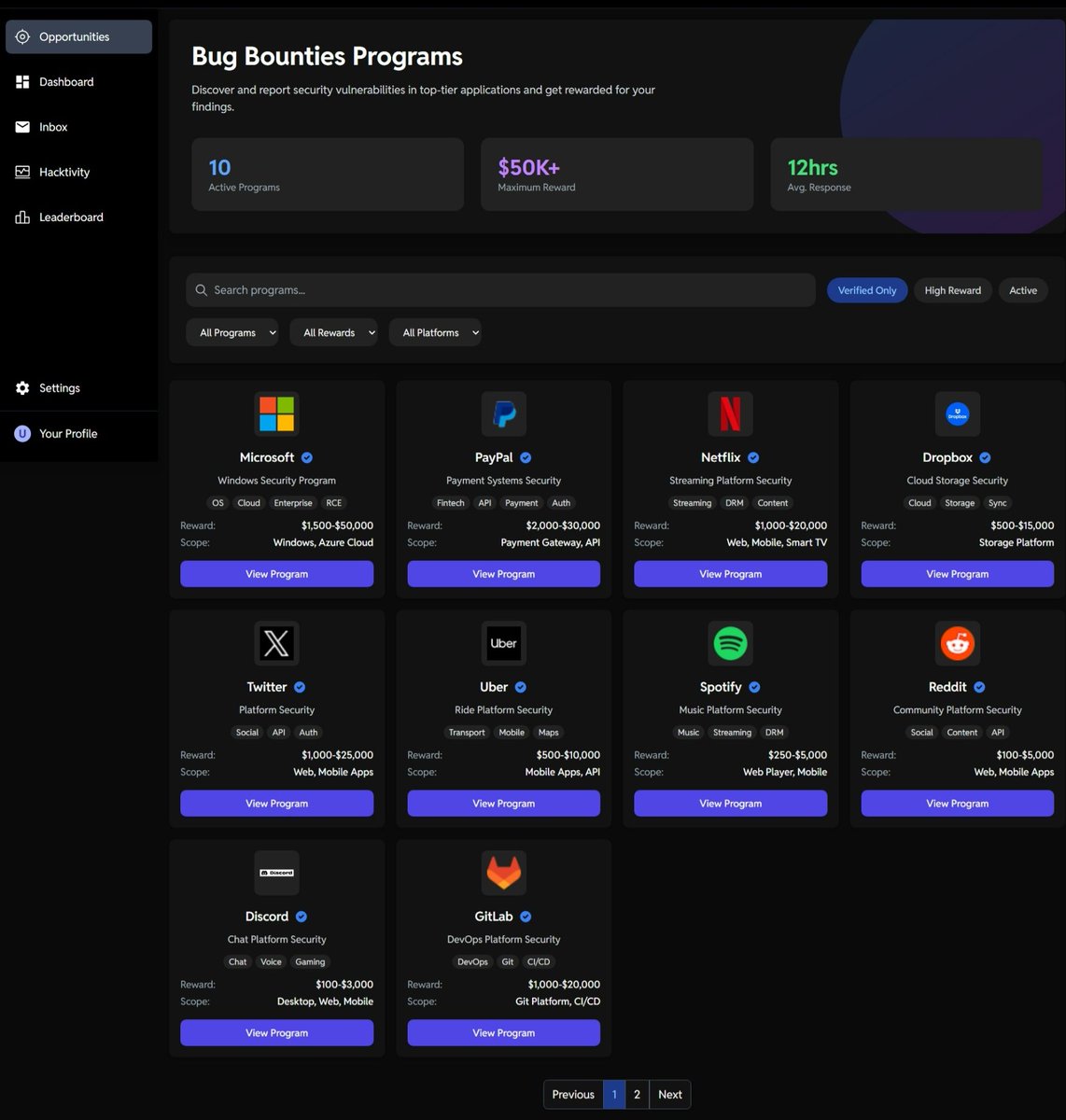
Task: Click the Reddit logo
Action: point(958,643)
